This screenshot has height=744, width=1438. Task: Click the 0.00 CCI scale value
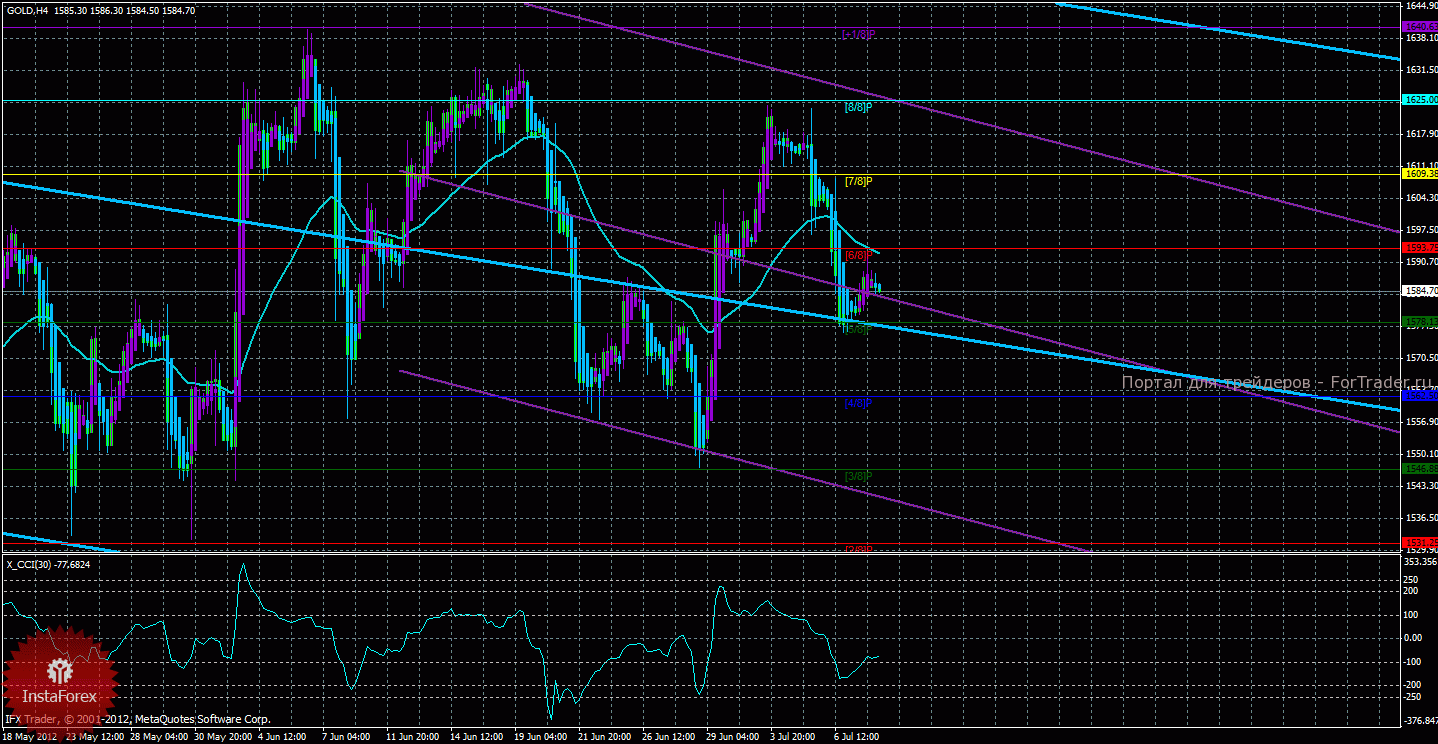point(1414,638)
